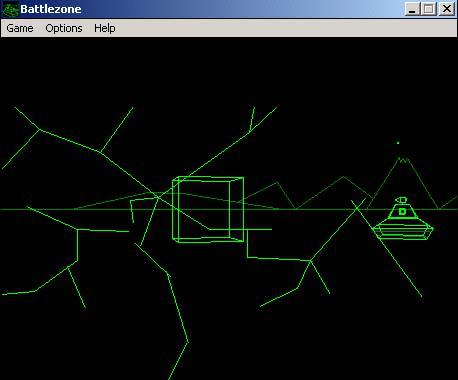Click the Battlezone title bar text

pyautogui.click(x=51, y=9)
